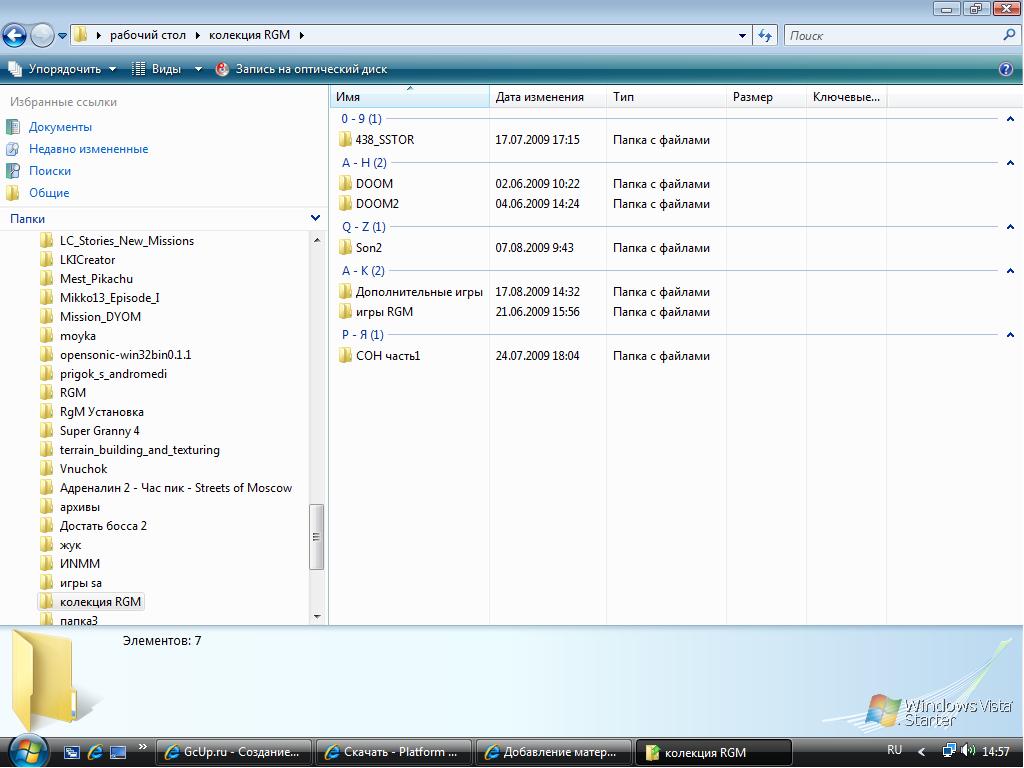Open Internet Explorer from quick launch
The width and height of the screenshot is (1024, 768).
(x=95, y=752)
